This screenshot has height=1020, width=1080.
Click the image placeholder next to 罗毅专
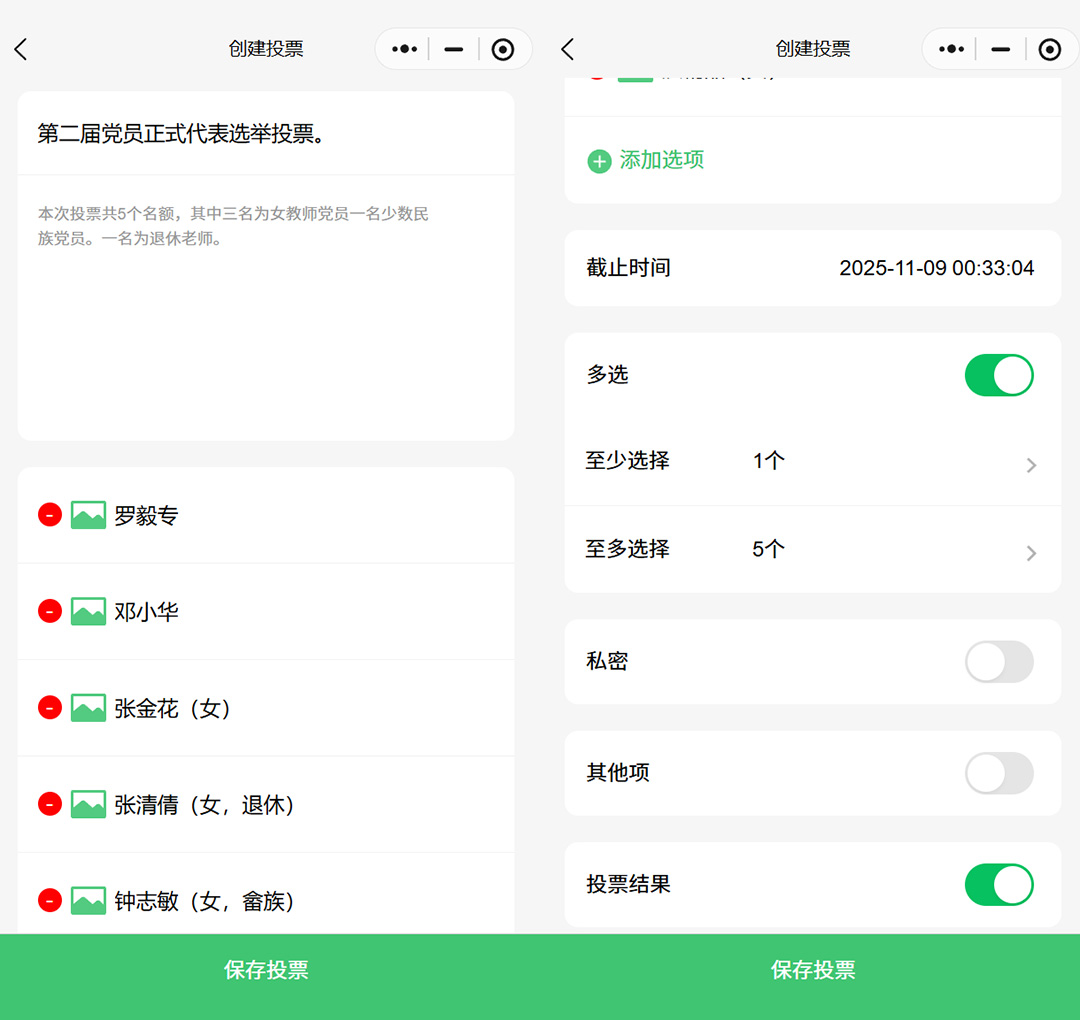[88, 516]
